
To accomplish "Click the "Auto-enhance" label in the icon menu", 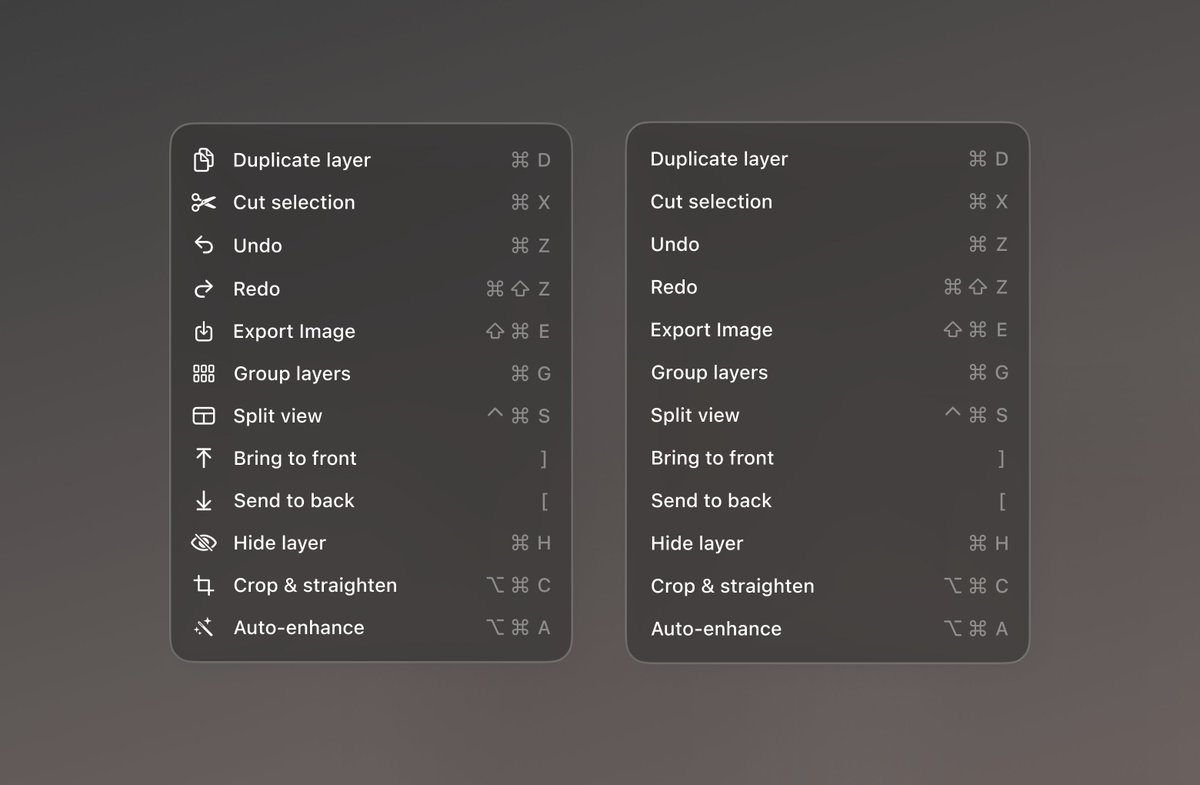I will 299,628.
